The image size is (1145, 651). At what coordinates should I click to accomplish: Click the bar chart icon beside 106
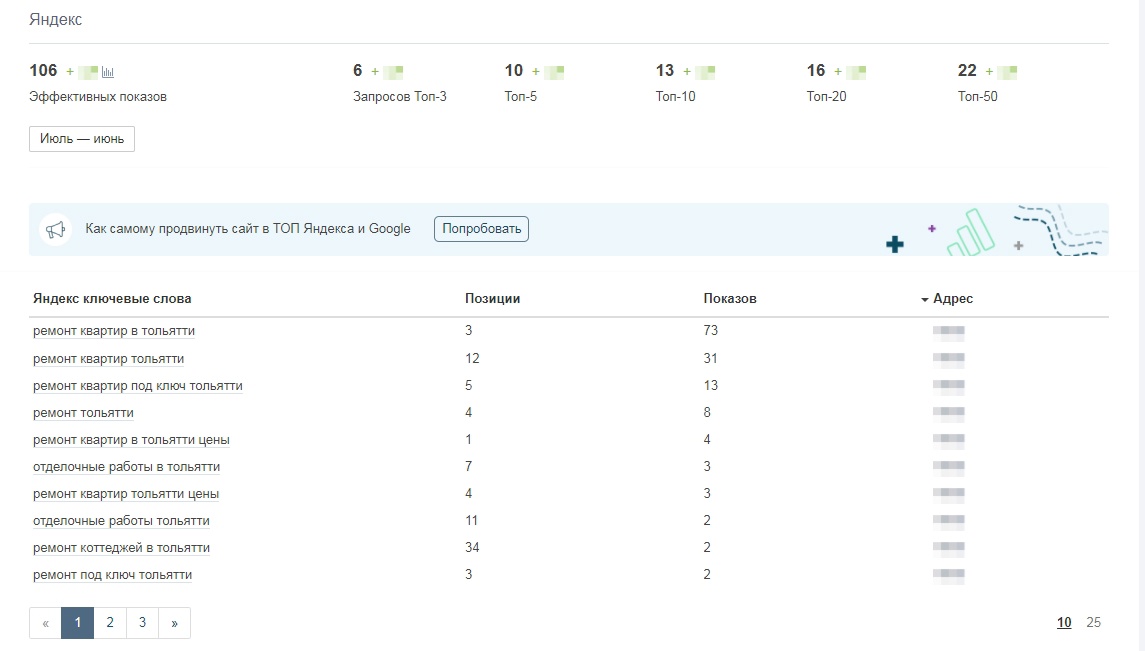108,72
